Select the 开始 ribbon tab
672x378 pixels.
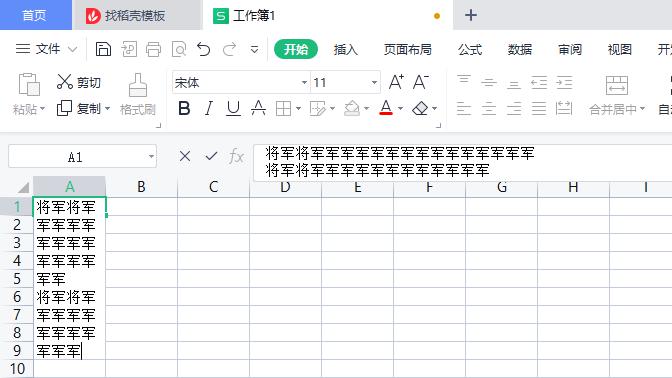(x=296, y=49)
